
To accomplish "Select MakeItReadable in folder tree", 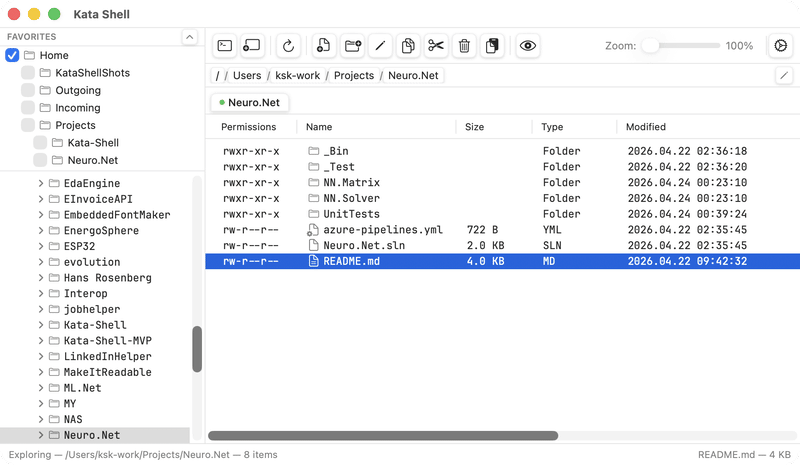I will tap(108, 372).
